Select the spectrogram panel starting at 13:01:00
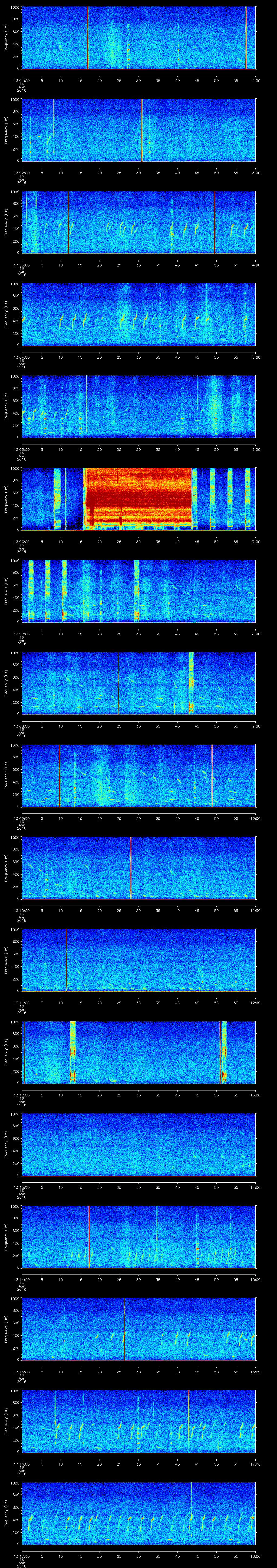The width and height of the screenshot is (277, 1568). point(139,38)
